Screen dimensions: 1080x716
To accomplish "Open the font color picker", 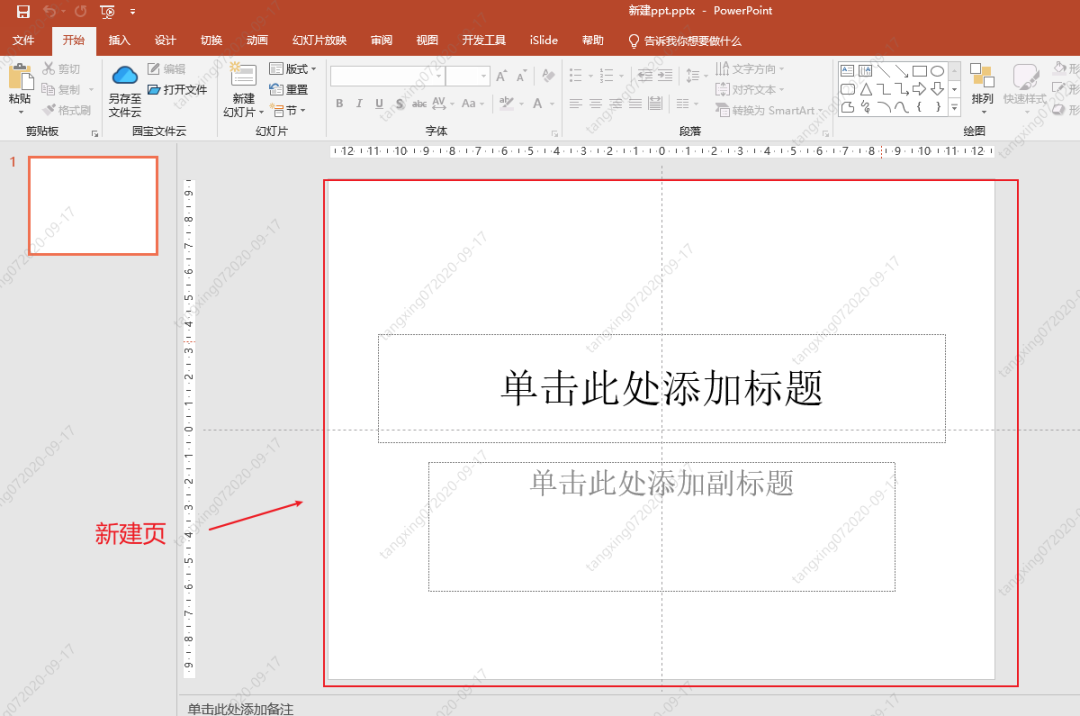I will [551, 103].
